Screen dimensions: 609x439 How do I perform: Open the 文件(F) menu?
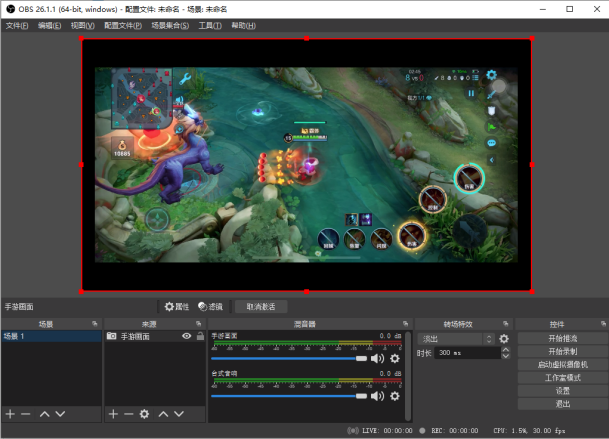[17, 26]
